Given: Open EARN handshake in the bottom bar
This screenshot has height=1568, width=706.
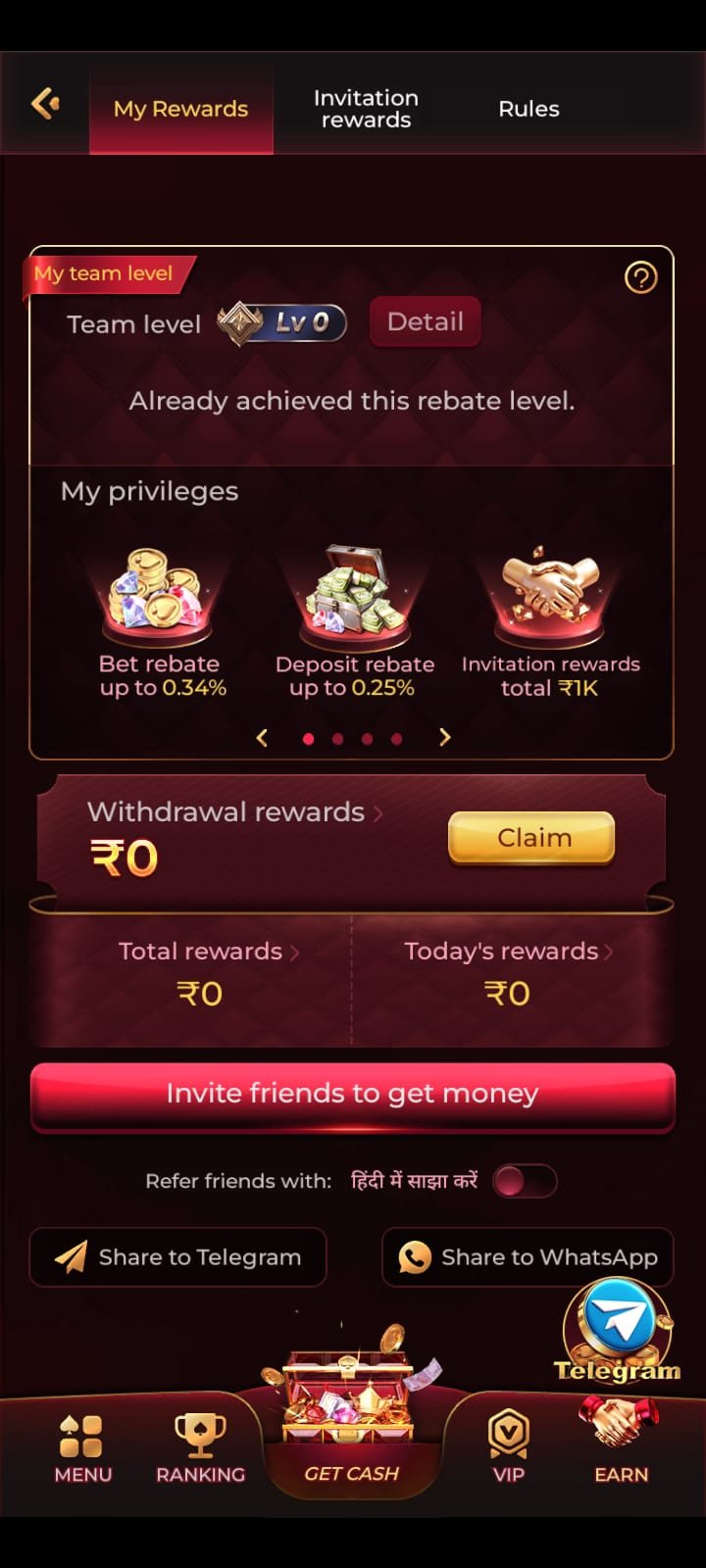Looking at the screenshot, I should pyautogui.click(x=621, y=1441).
